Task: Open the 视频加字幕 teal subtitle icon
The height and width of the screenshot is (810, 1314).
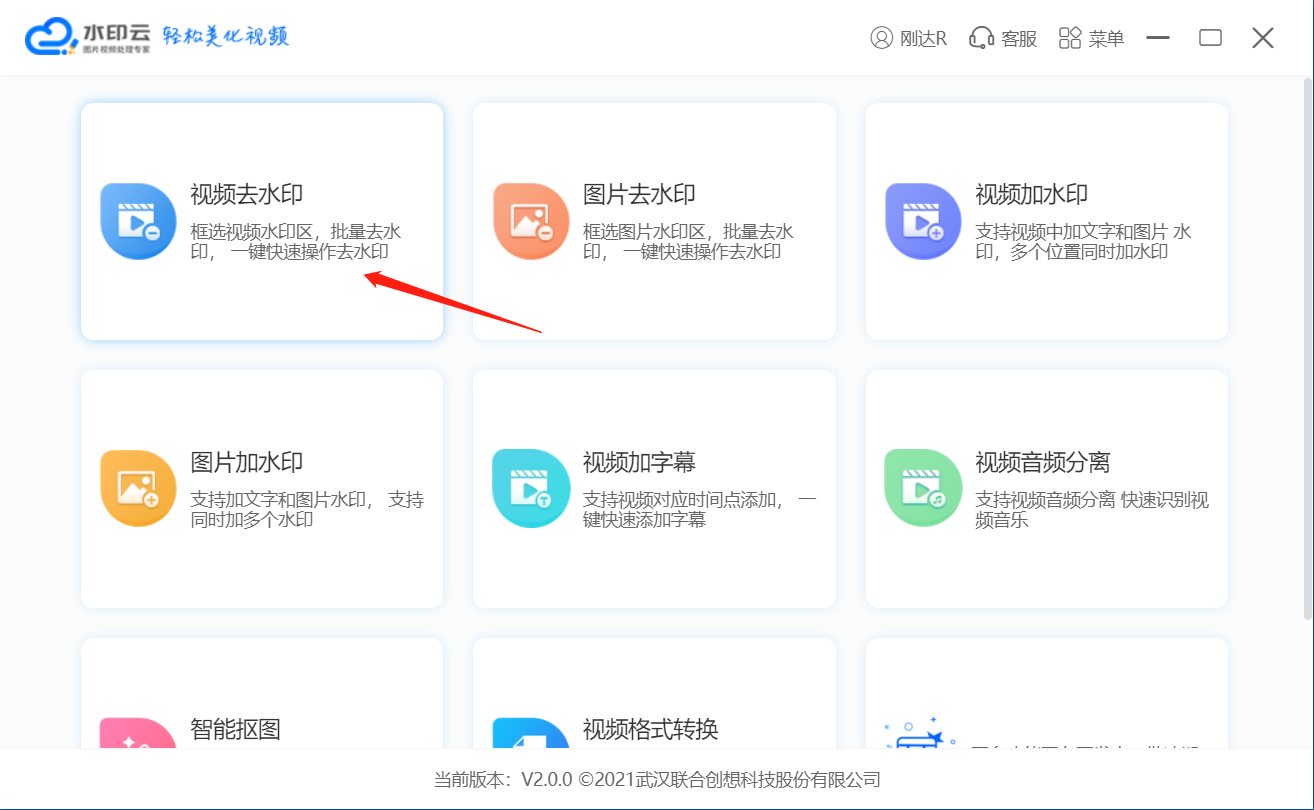Action: (531, 488)
